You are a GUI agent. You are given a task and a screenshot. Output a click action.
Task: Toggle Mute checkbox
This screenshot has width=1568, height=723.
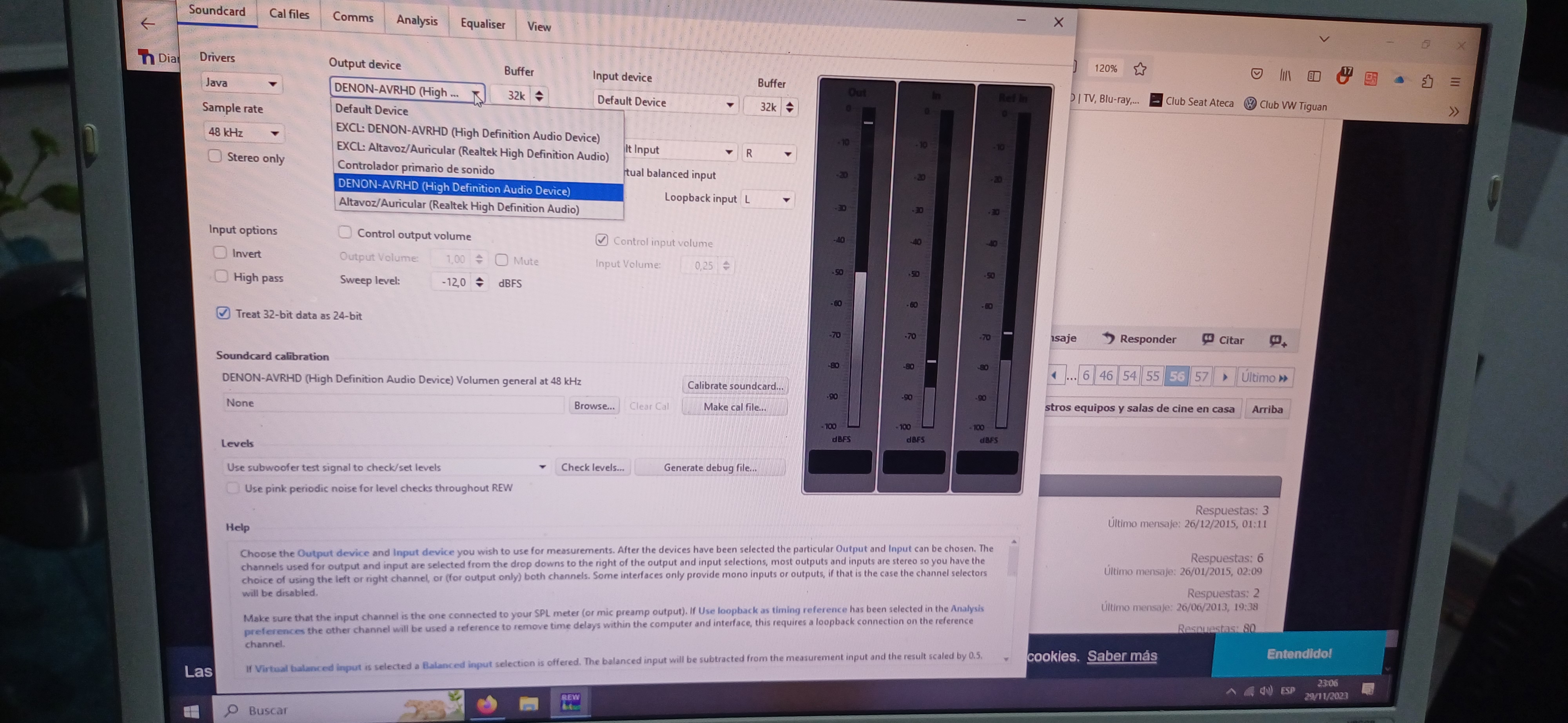[x=502, y=260]
